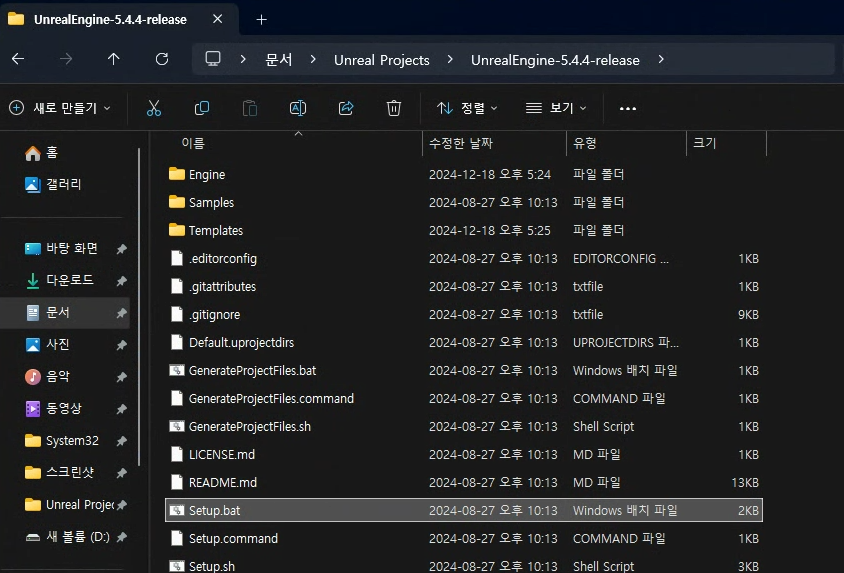Click the Delete trash can icon
Image resolution: width=844 pixels, height=573 pixels.
[393, 108]
